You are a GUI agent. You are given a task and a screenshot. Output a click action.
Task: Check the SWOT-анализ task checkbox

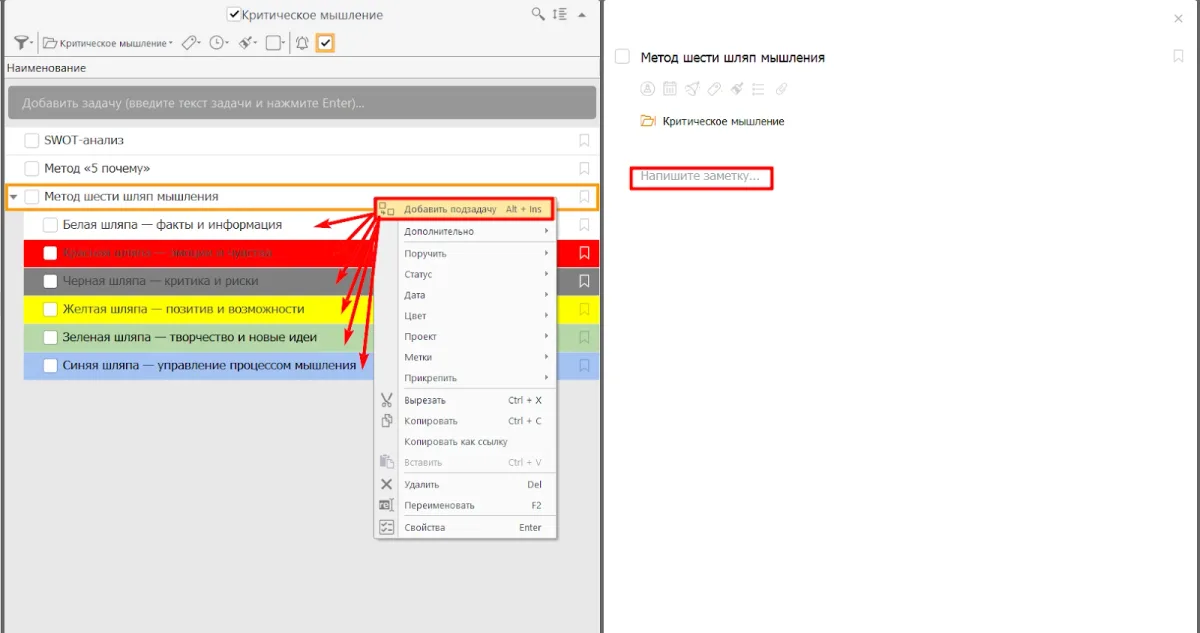pos(32,141)
